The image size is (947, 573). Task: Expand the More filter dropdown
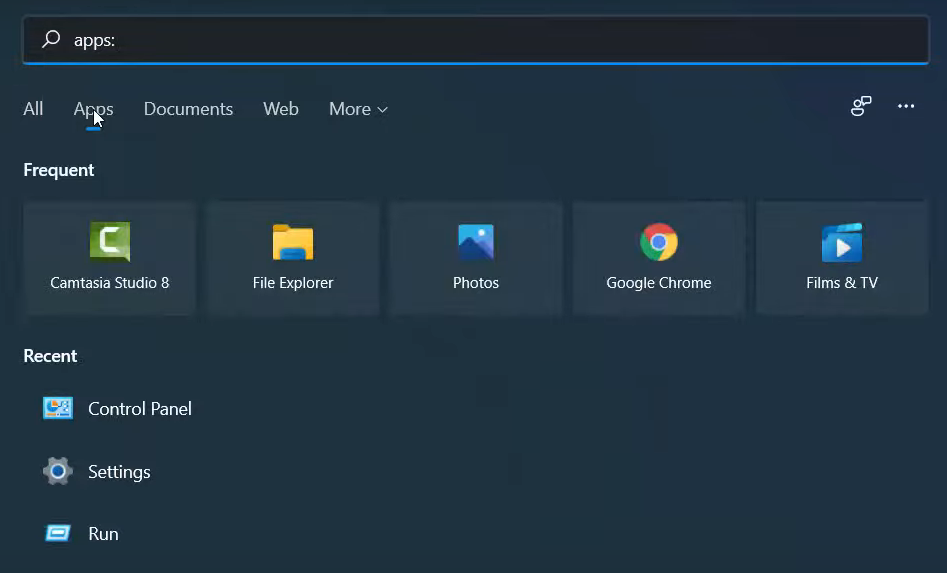coord(358,109)
